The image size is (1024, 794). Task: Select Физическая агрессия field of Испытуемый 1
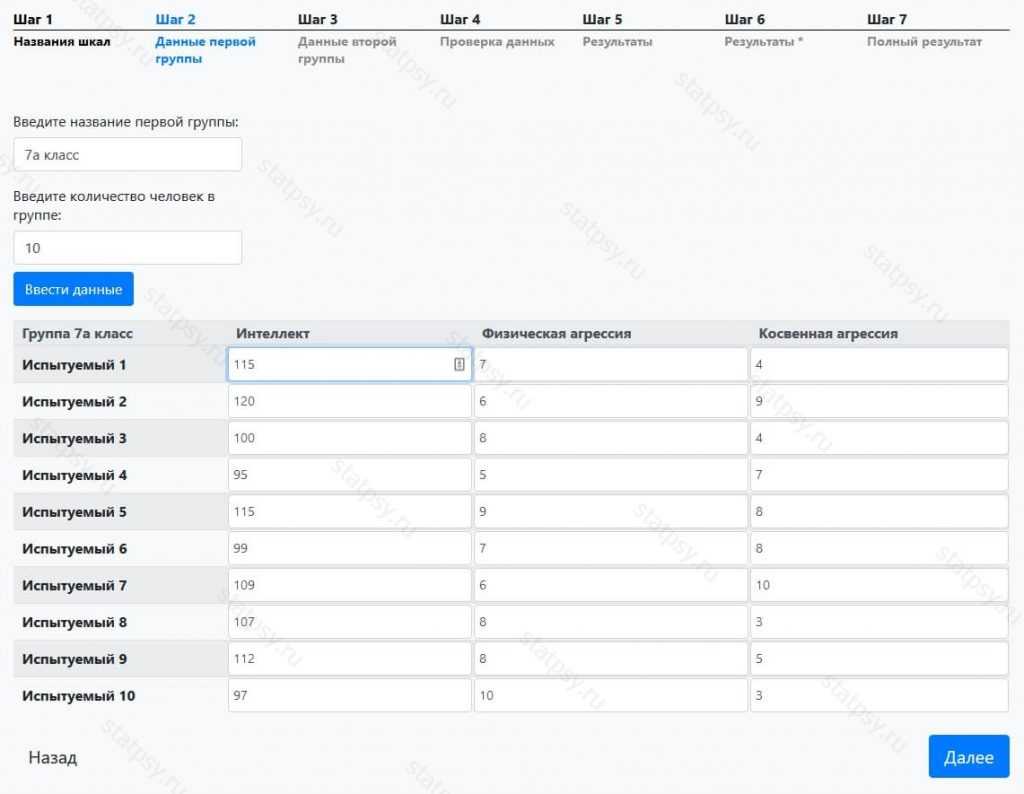[611, 365]
